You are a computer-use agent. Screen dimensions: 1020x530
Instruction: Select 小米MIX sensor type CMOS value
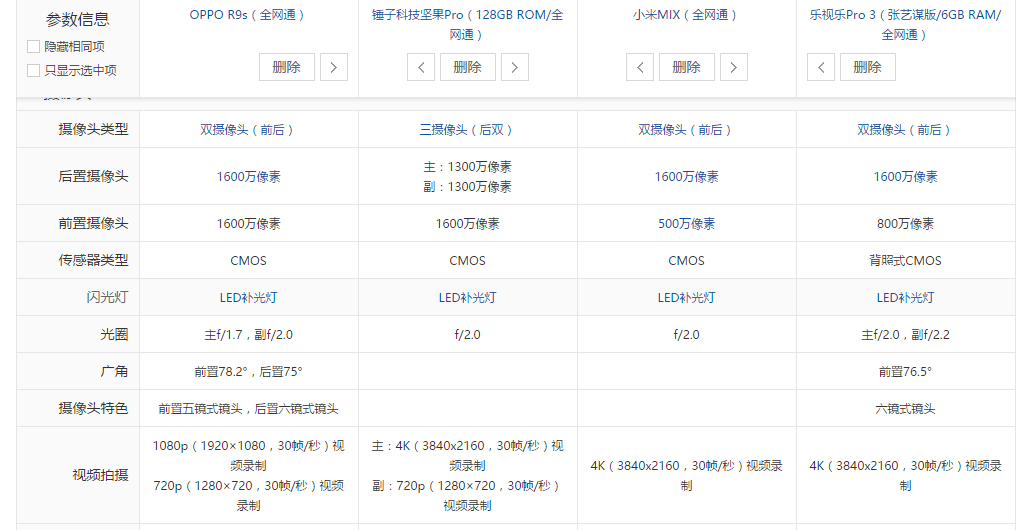click(x=686, y=261)
